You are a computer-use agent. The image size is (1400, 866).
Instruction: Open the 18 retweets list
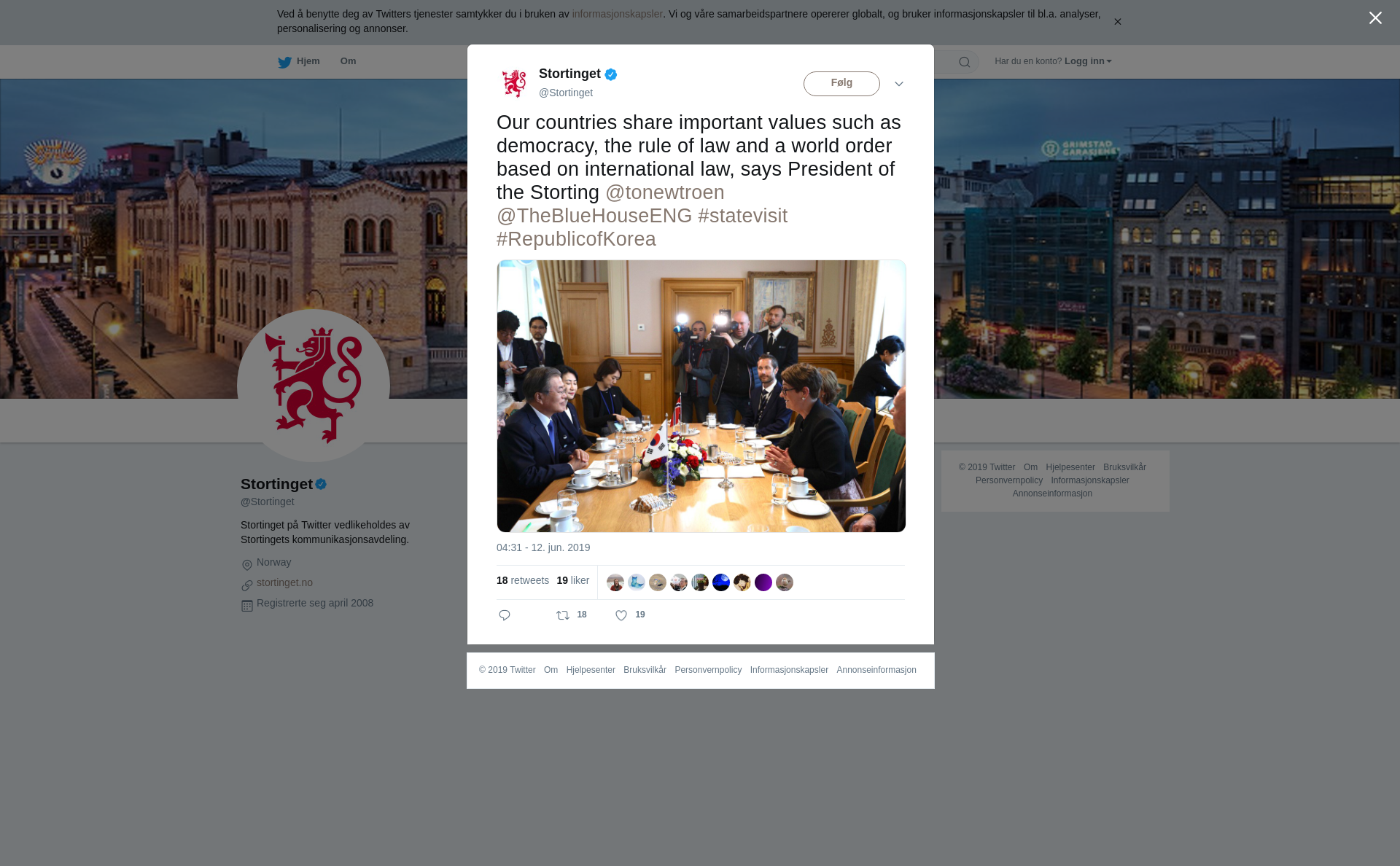(x=523, y=580)
